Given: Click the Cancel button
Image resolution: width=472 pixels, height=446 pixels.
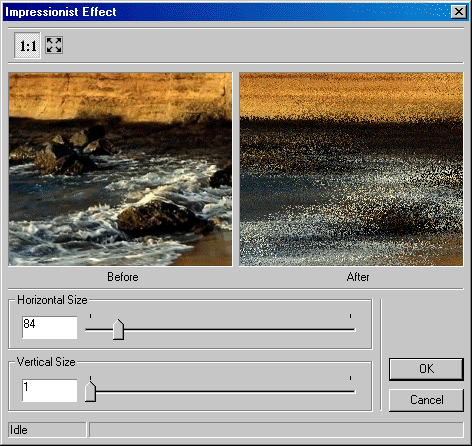Looking at the screenshot, I should (426, 400).
